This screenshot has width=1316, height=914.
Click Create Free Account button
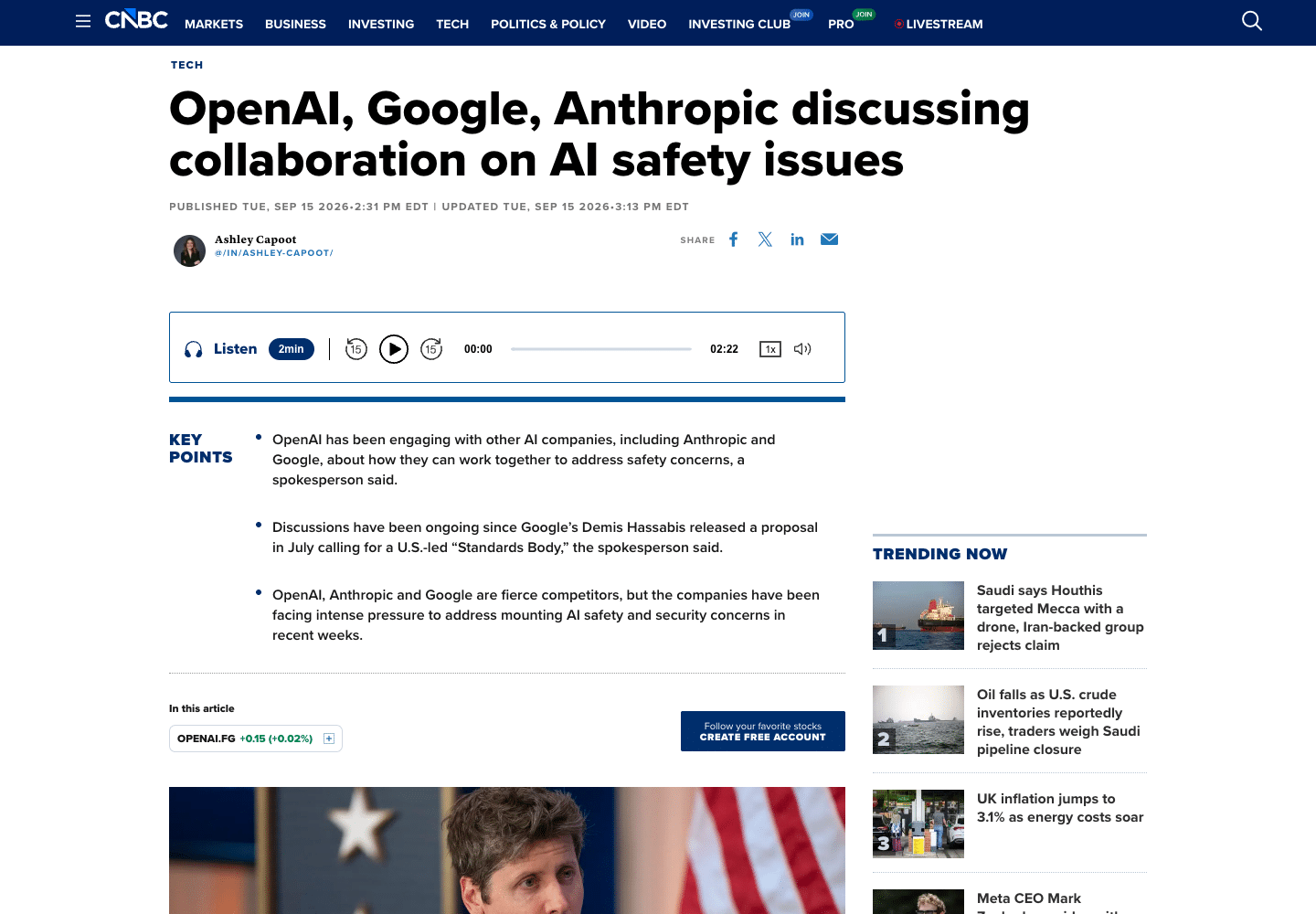pyautogui.click(x=763, y=731)
